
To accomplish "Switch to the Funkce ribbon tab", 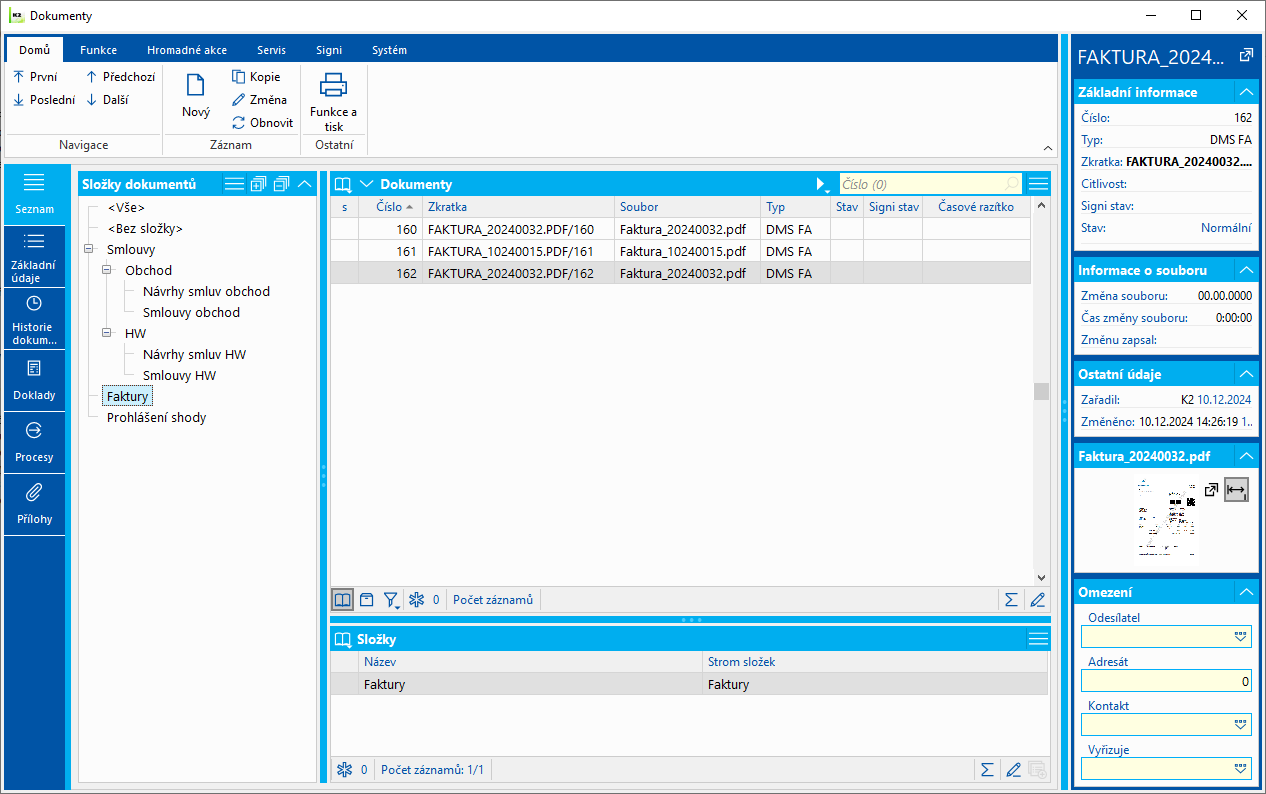I will (x=99, y=50).
